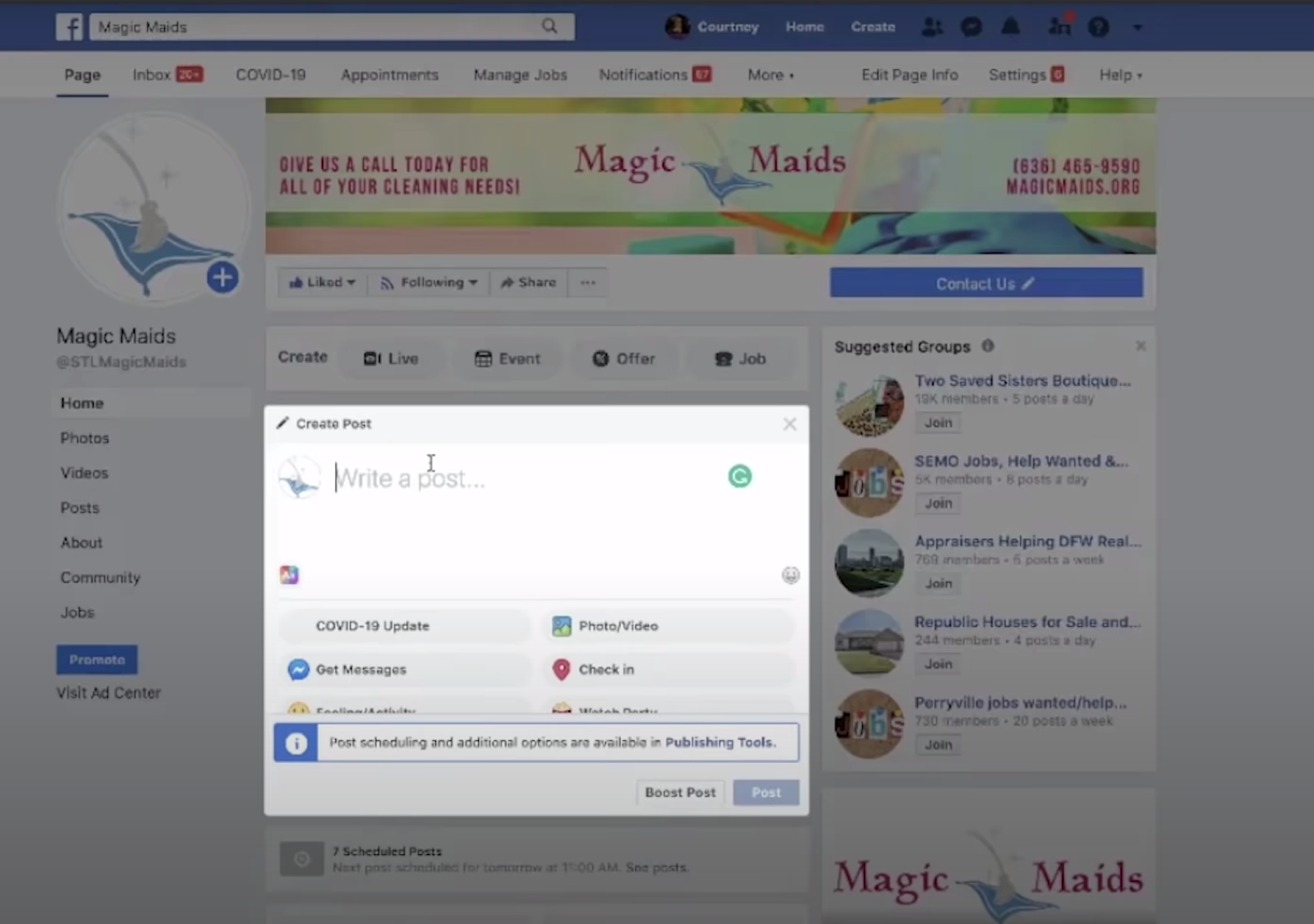Image resolution: width=1314 pixels, height=924 pixels.
Task: Open the Appointments tab
Action: click(390, 75)
